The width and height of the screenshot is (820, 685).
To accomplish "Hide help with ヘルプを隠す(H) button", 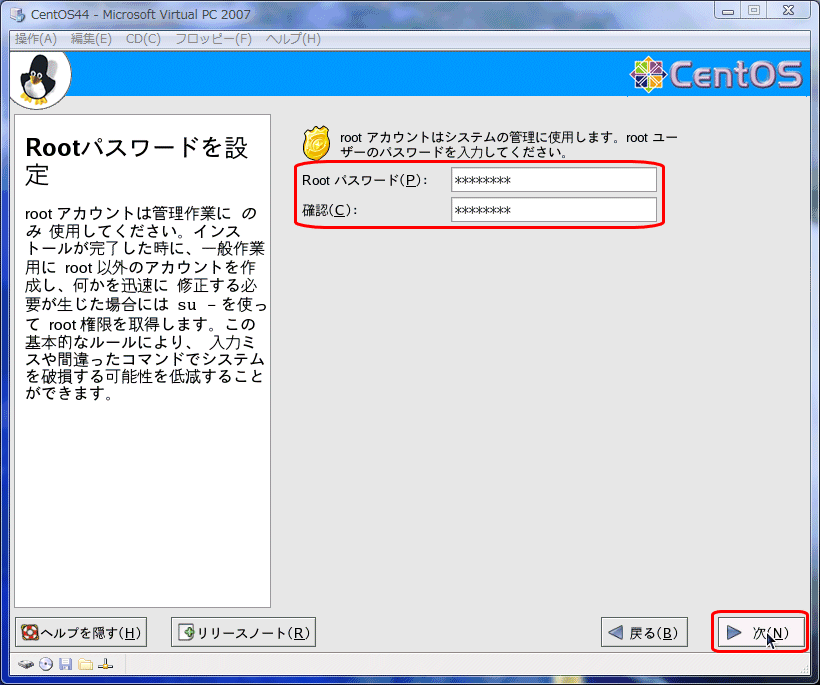I will click(x=81, y=633).
